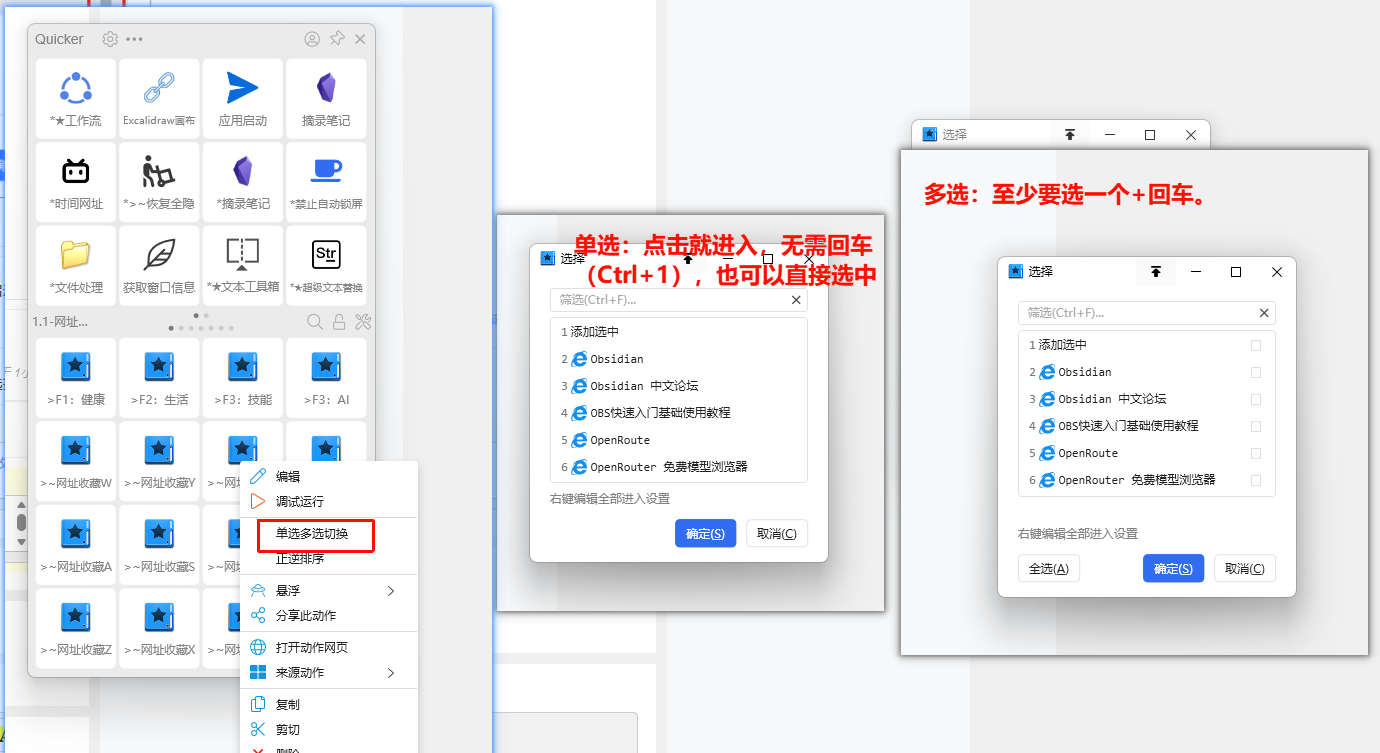Viewport: 1380px width, 753px height.
Task: Launch the Excalidraw画布 chain-link icon
Action: coord(159,89)
